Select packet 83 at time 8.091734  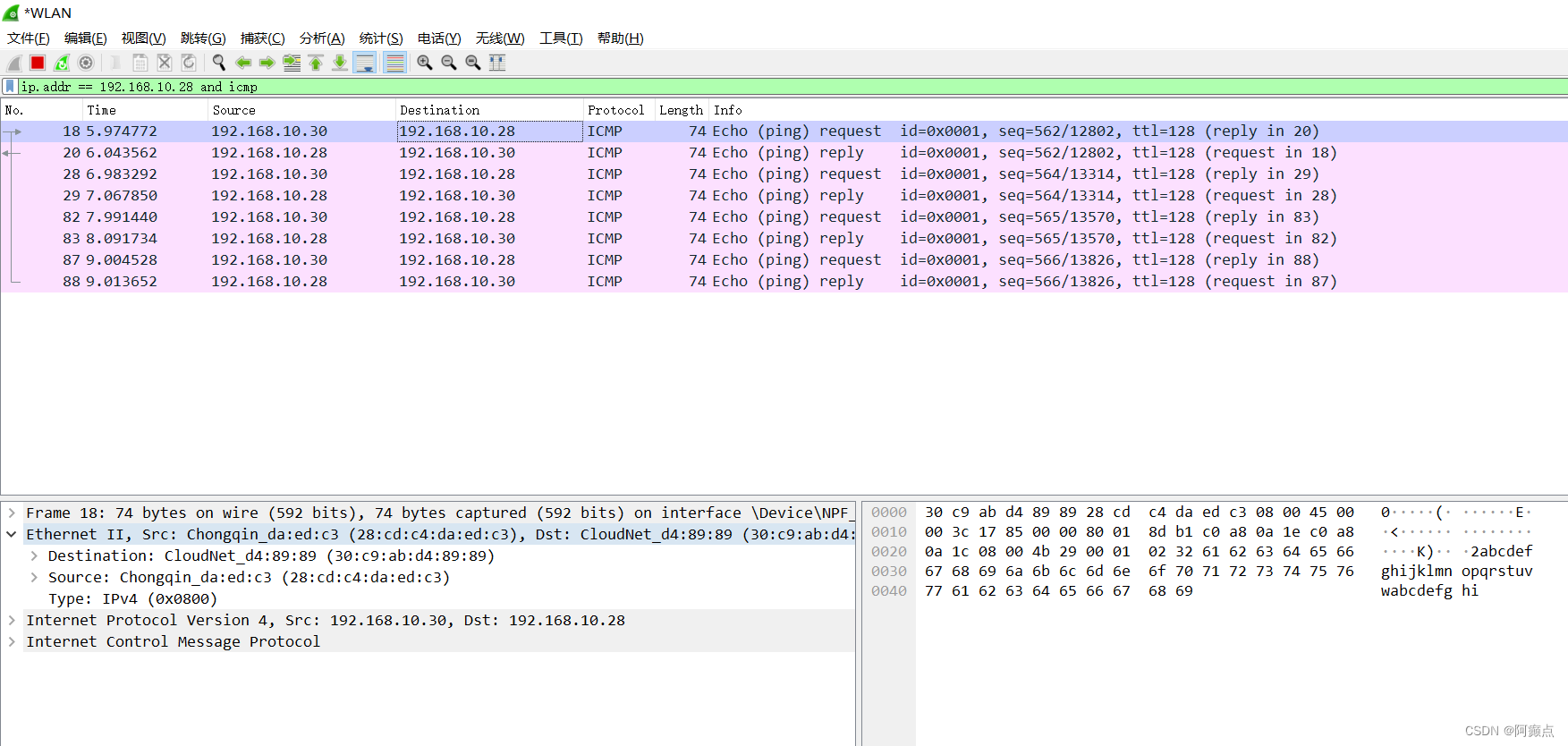(784, 239)
